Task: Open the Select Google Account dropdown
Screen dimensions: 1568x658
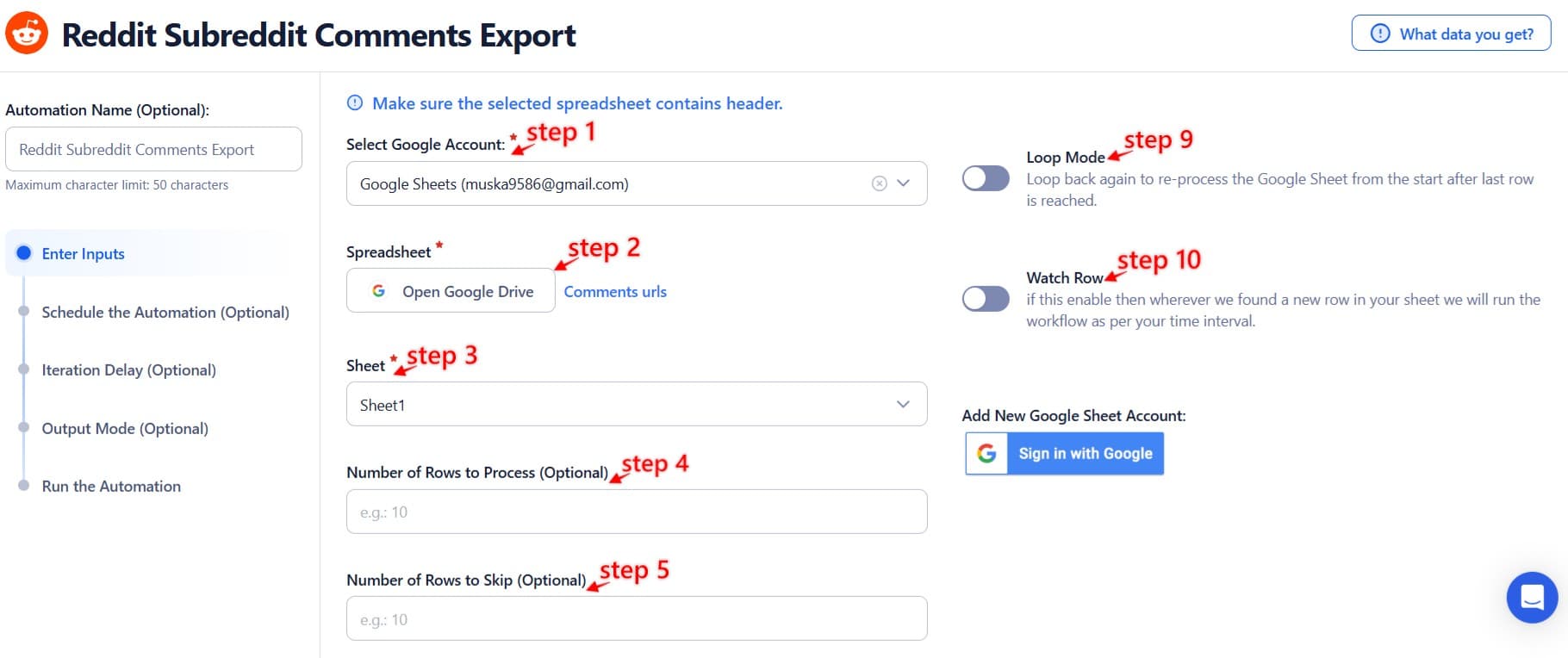Action: 903,183
